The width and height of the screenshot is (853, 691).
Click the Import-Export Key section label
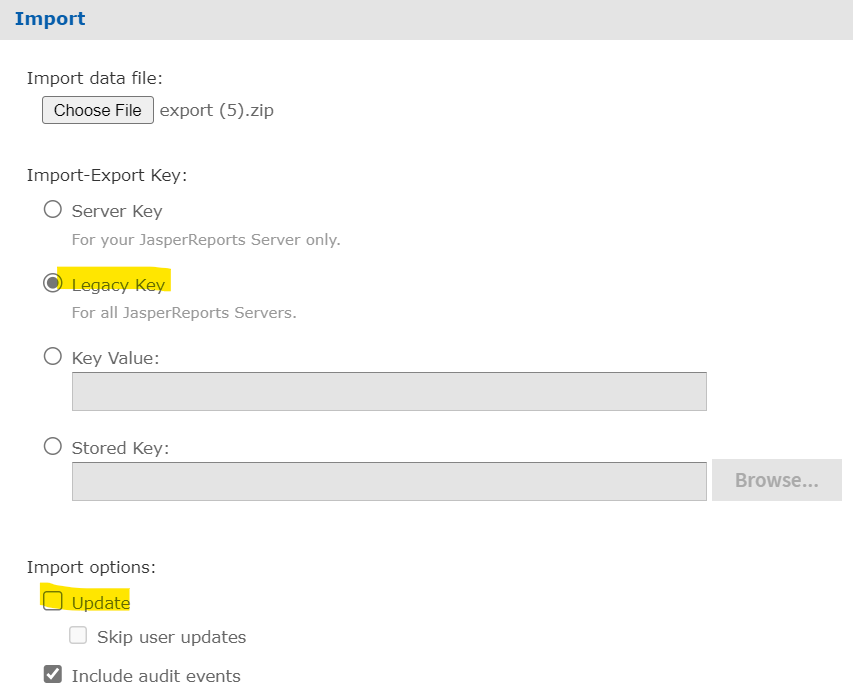107,175
